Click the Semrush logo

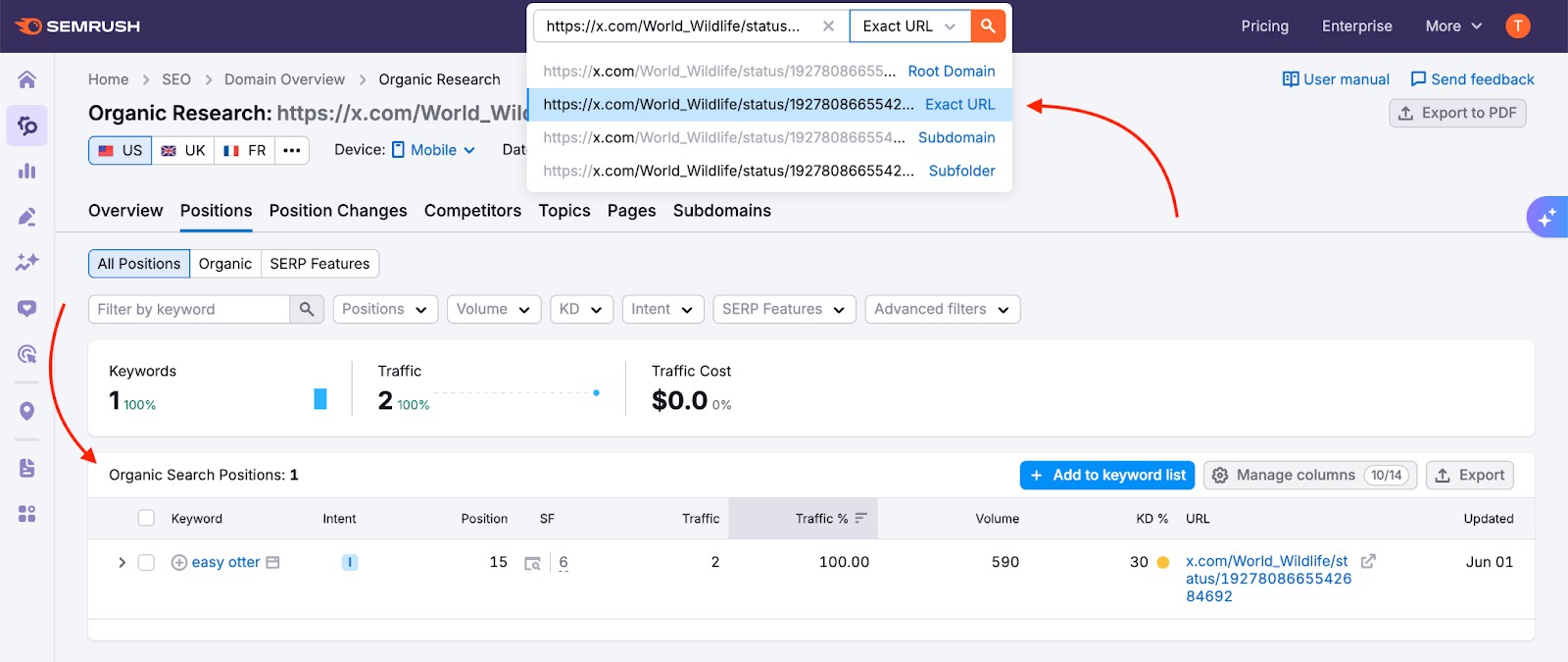[x=78, y=26]
